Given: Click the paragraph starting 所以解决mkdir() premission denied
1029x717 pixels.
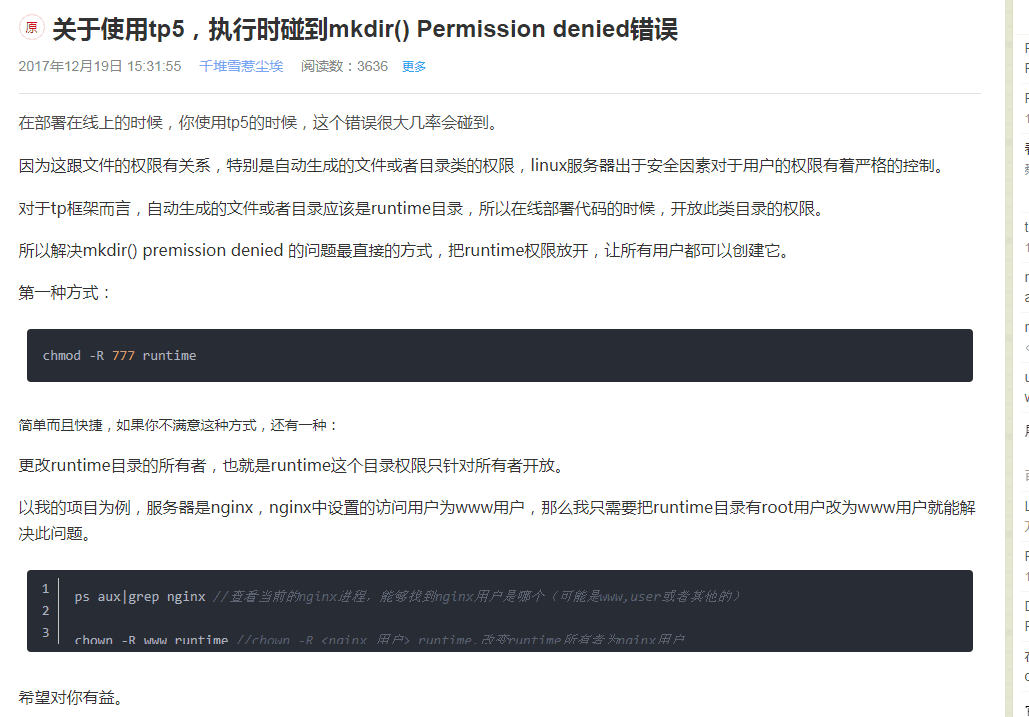Looking at the screenshot, I should click(x=405, y=251).
